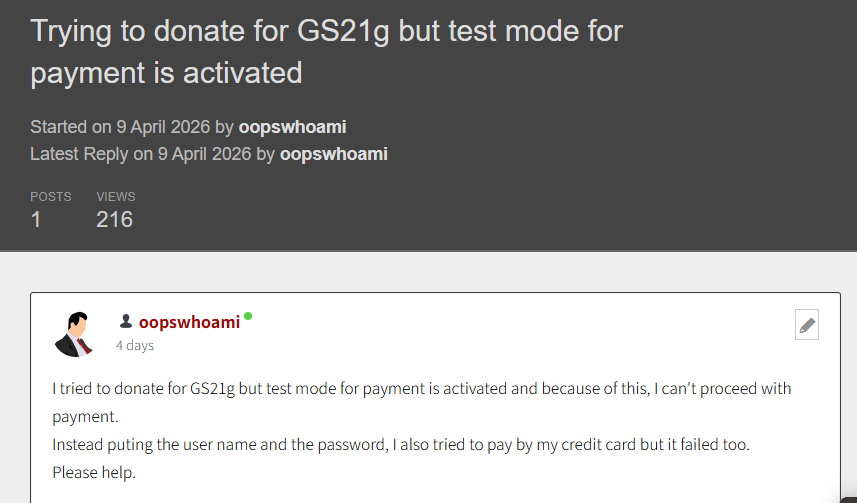Open oopswhoami profile from post header

point(189,322)
